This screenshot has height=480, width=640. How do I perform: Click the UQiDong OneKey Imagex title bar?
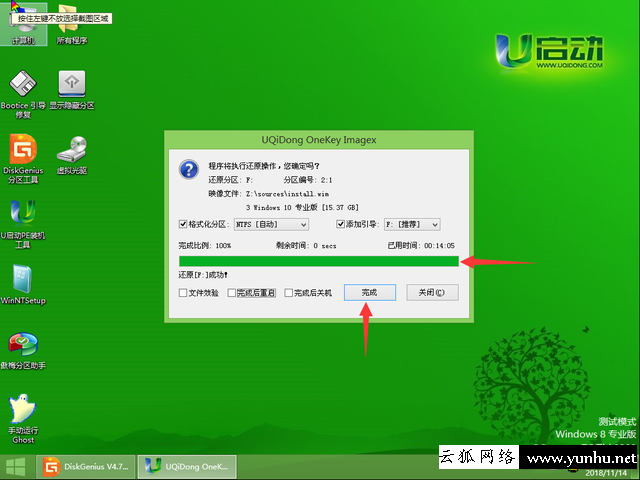tap(319, 140)
